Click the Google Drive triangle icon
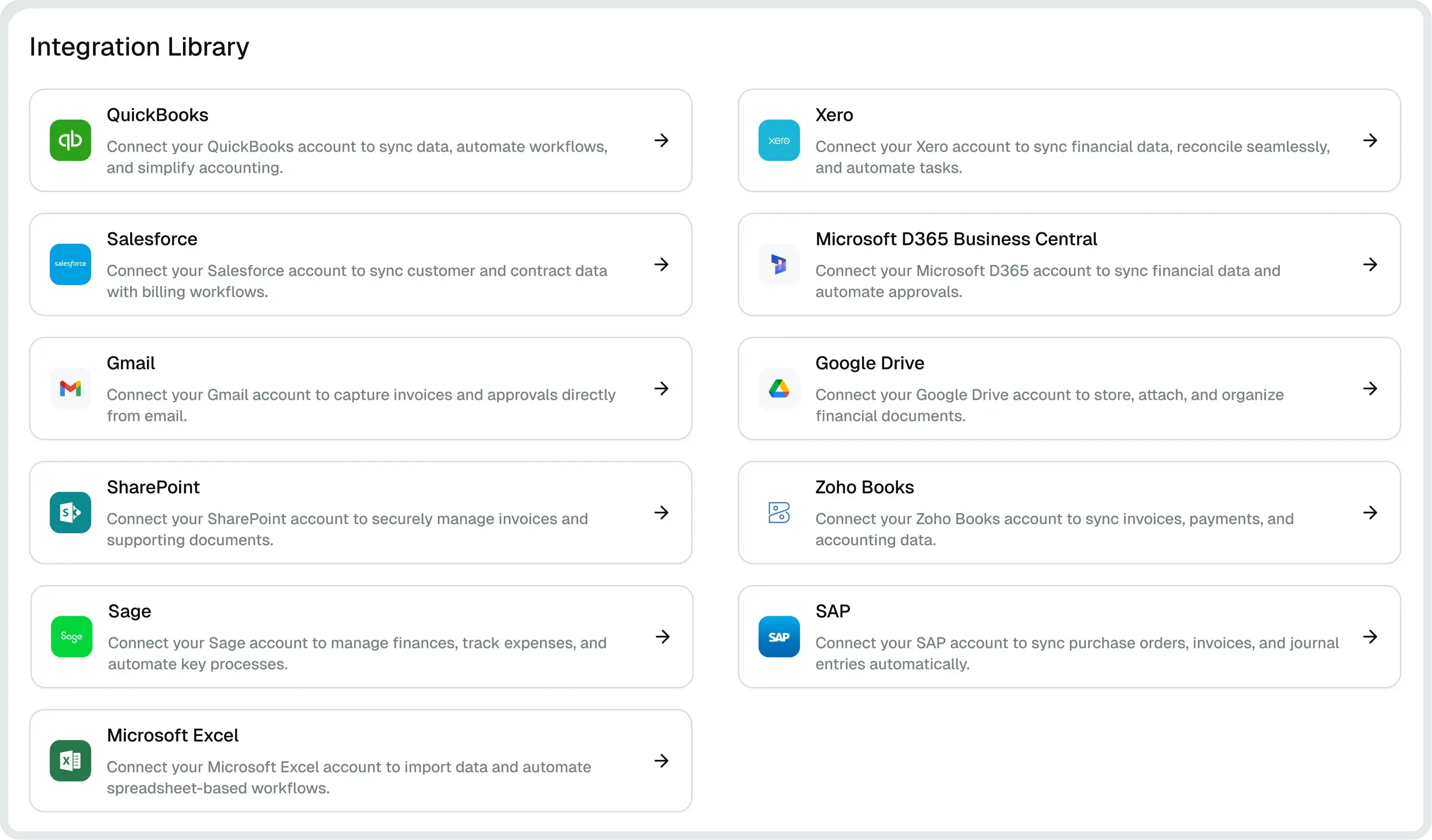The width and height of the screenshot is (1432, 840). pos(778,388)
